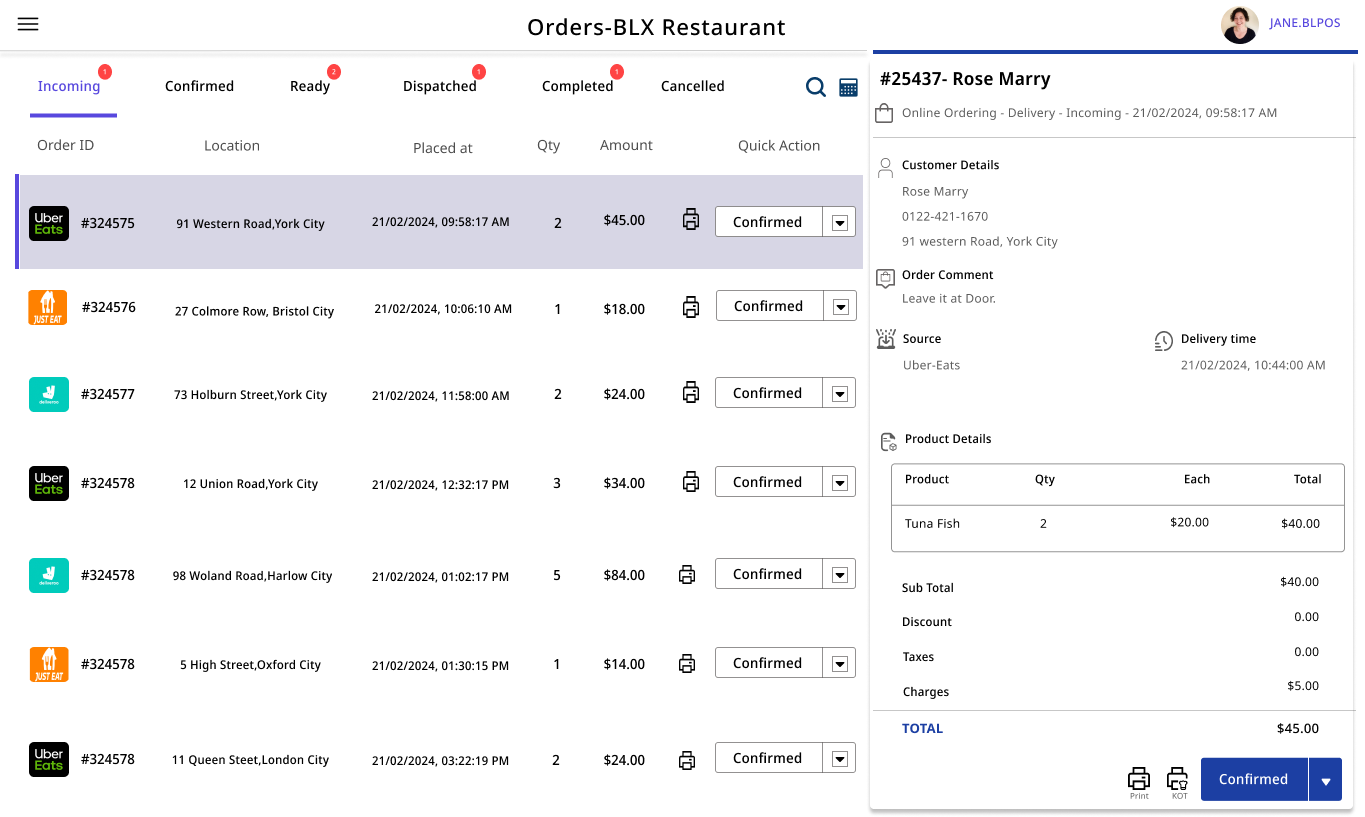Click the Print icon in order details
Viewport: 1365px width, 817px height.
[x=1139, y=779]
